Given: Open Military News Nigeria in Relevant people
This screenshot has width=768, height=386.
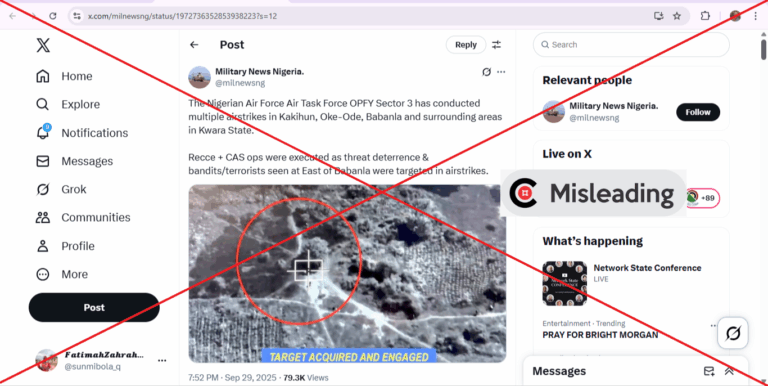Looking at the screenshot, I should (x=614, y=106).
